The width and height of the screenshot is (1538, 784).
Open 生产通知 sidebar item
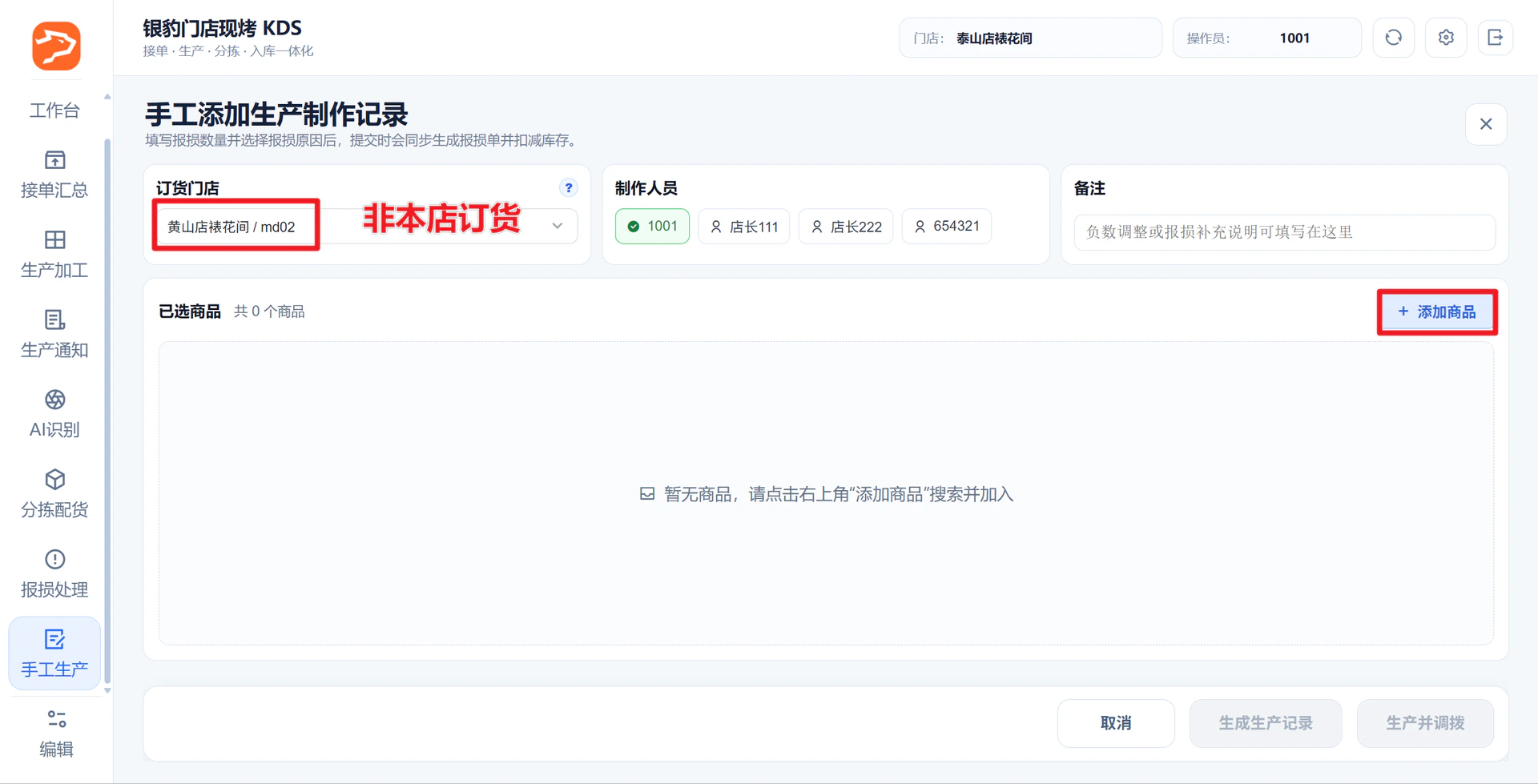pyautogui.click(x=54, y=334)
